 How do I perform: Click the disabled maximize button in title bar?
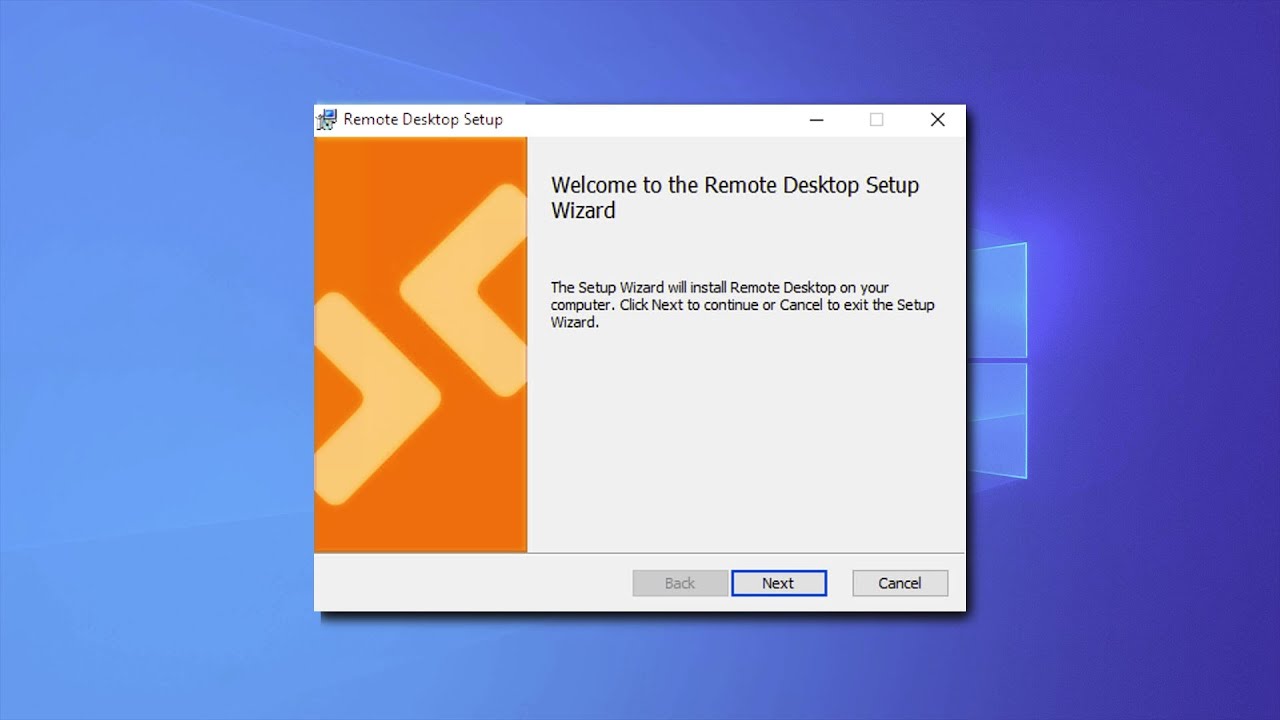(x=877, y=120)
